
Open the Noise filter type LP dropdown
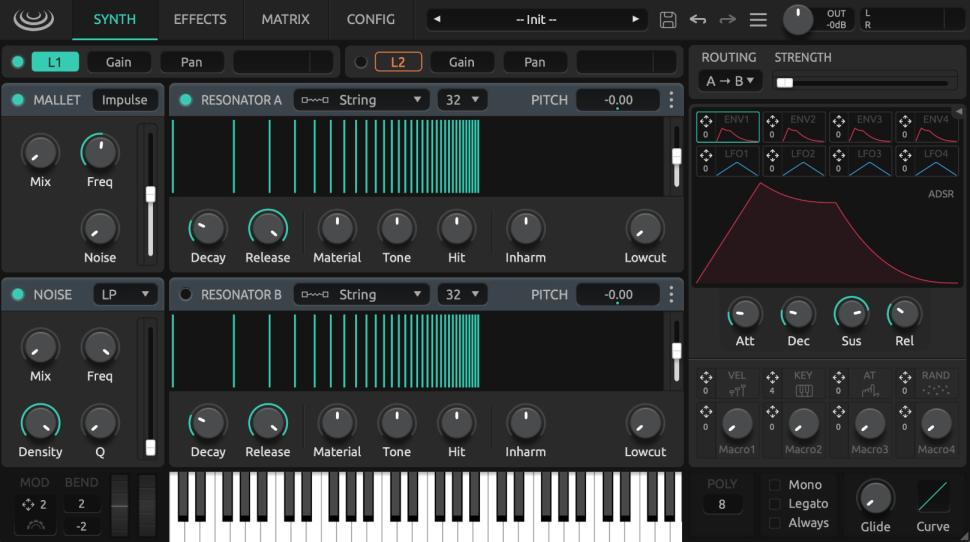tap(125, 294)
